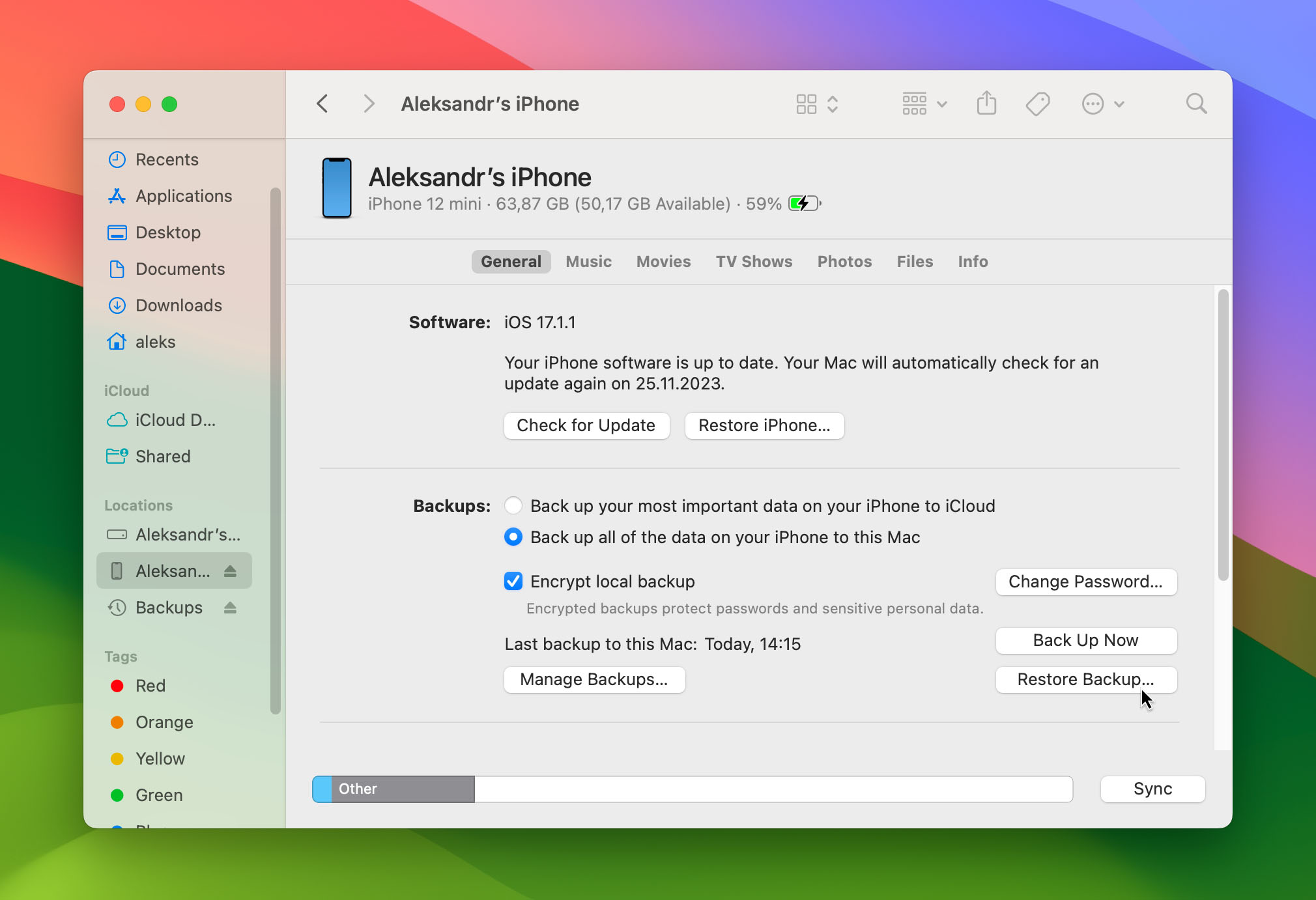This screenshot has height=900, width=1316.
Task: Switch view using the icon grid button
Action: point(807,104)
